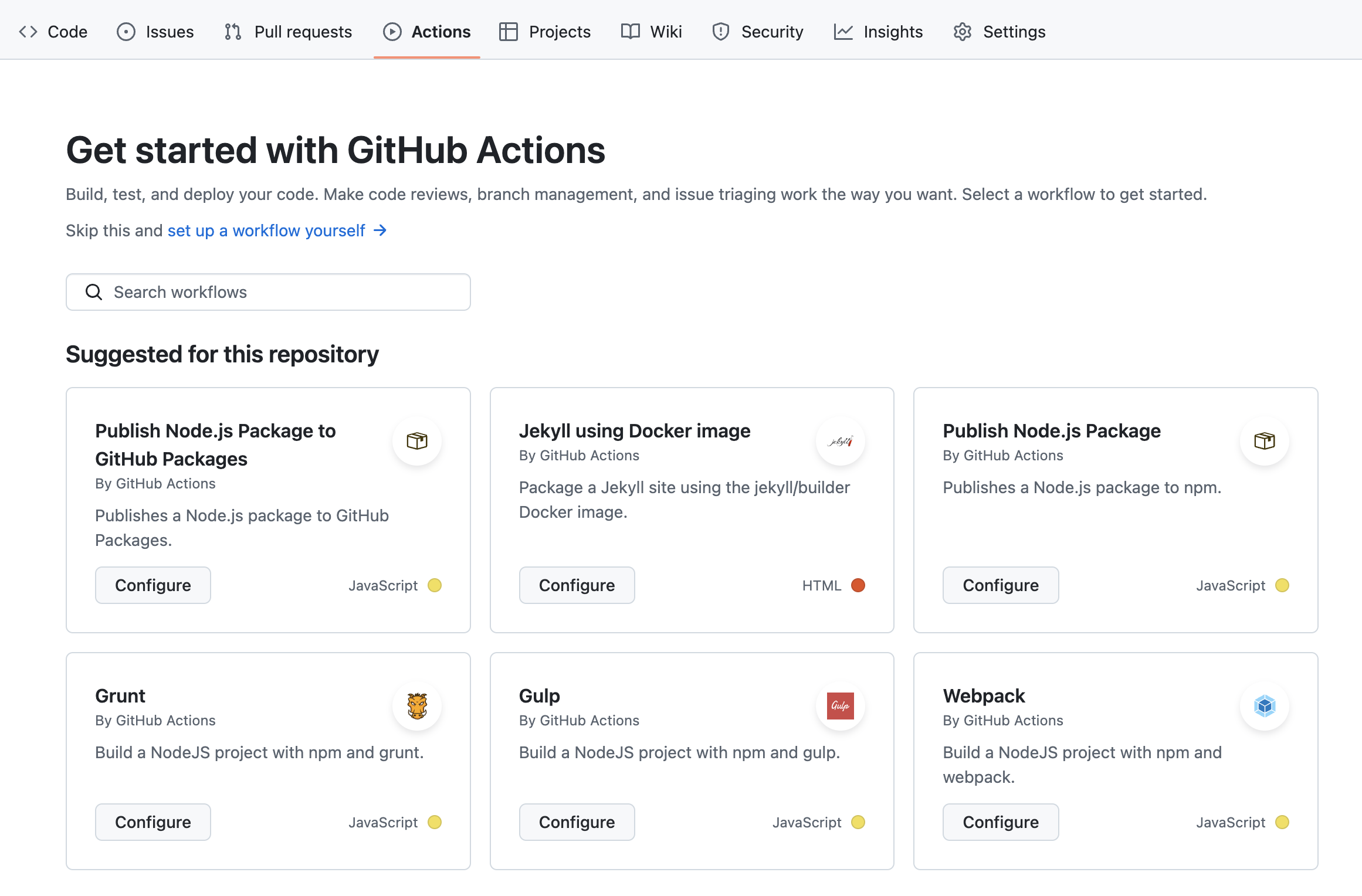
Task: Click the Webpack blue cube icon
Action: [x=1264, y=705]
